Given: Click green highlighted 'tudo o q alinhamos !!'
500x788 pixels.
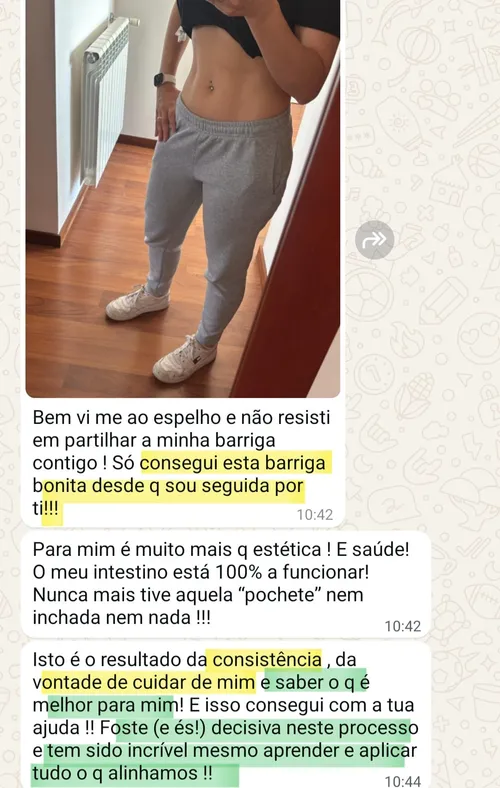Looking at the screenshot, I should [x=122, y=772].
